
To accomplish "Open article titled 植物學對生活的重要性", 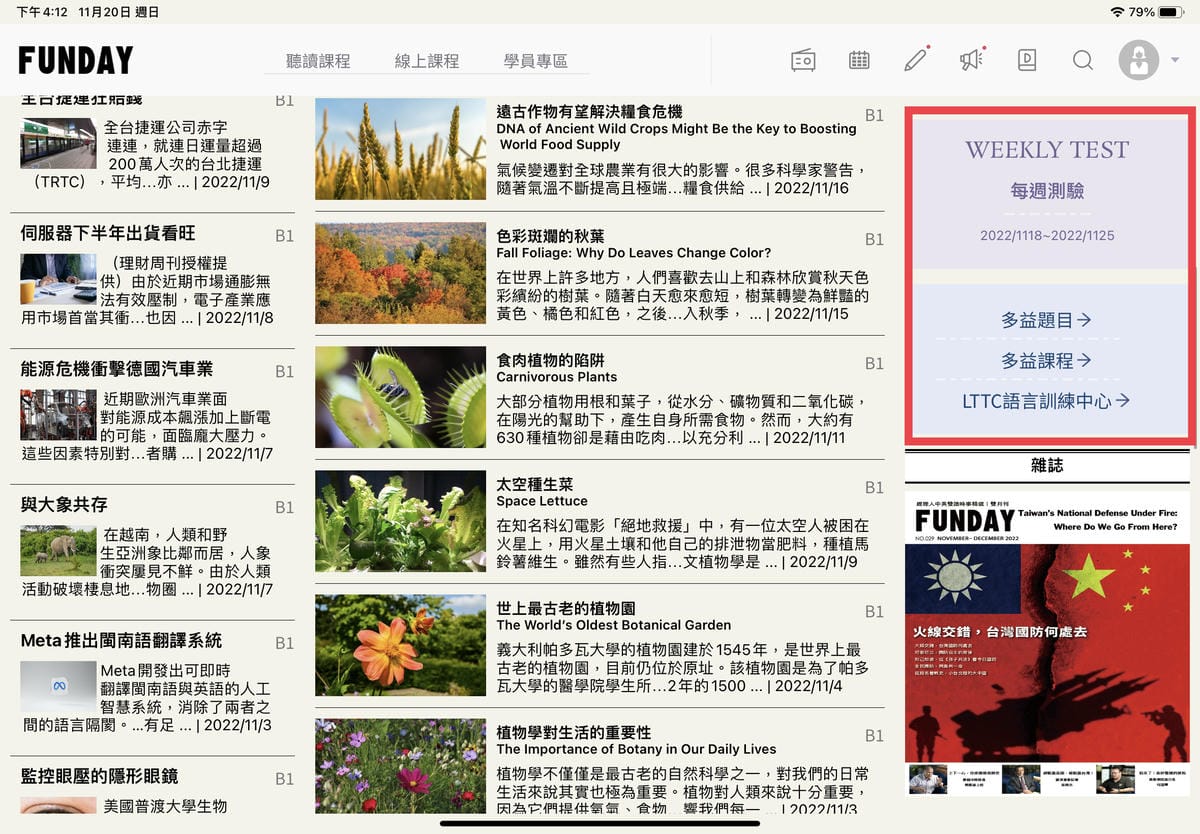I will (573, 732).
